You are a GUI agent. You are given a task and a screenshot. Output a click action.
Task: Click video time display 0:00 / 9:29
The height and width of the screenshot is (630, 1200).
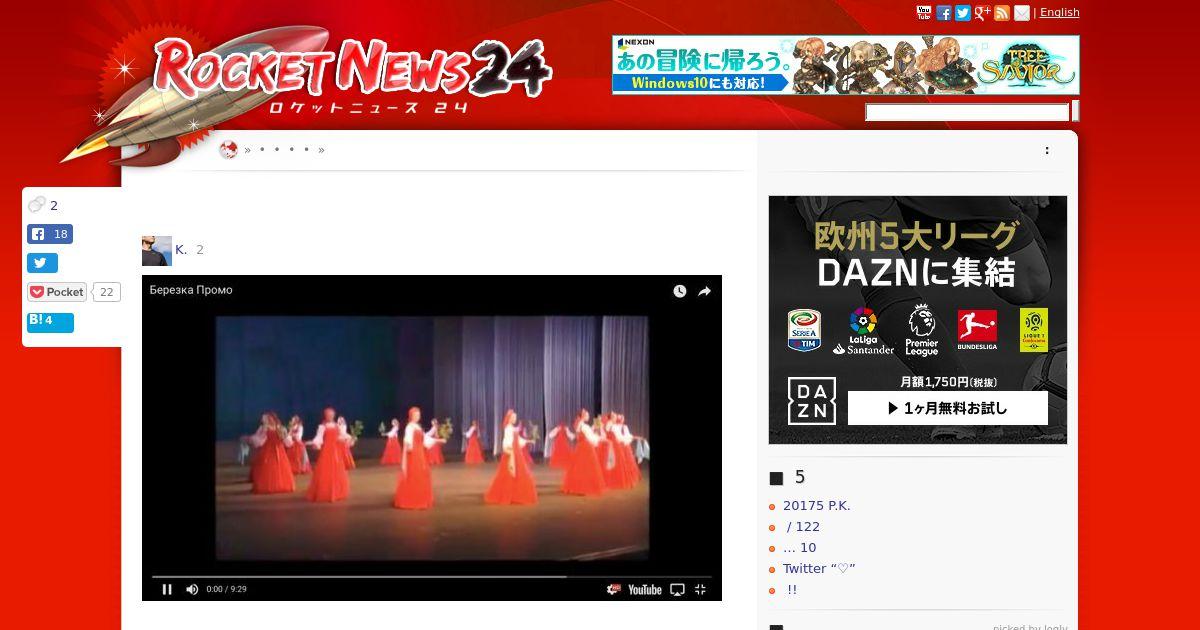tap(227, 589)
